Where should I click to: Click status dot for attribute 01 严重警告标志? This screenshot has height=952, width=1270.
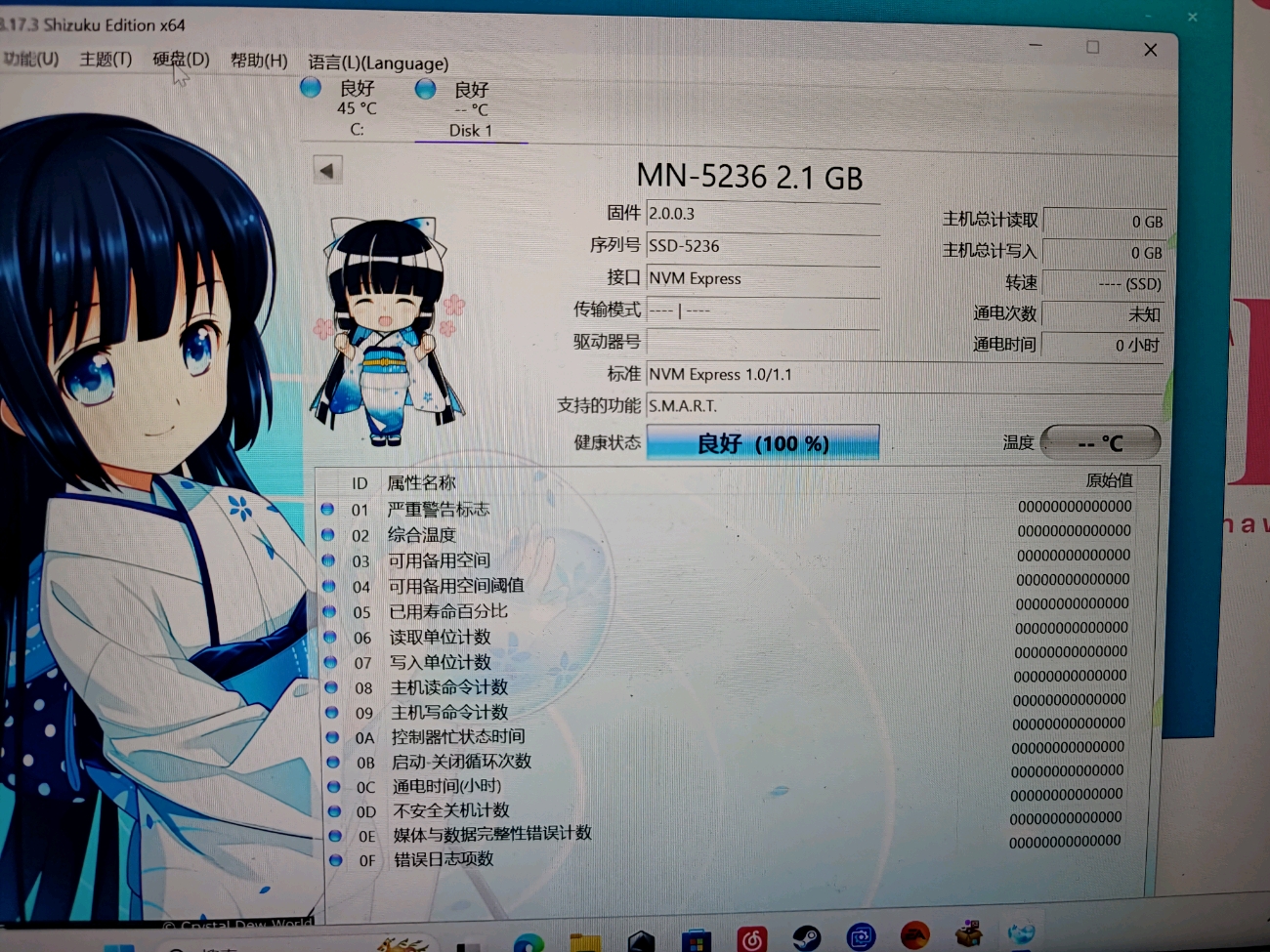pos(328,509)
